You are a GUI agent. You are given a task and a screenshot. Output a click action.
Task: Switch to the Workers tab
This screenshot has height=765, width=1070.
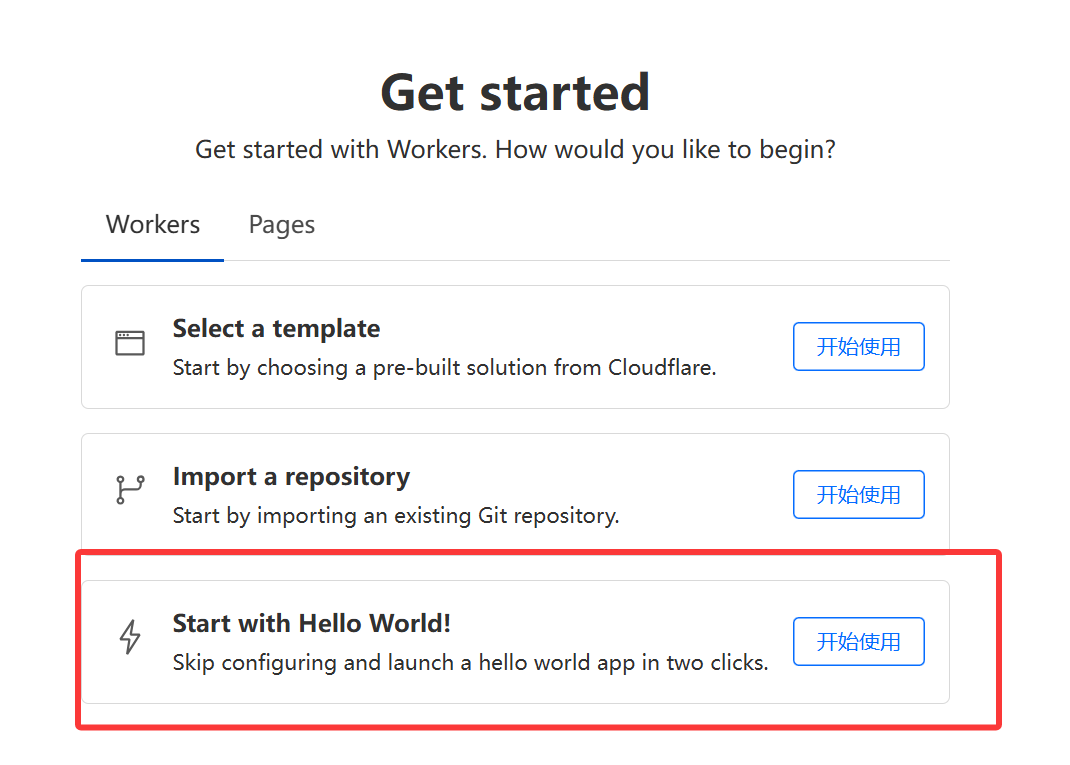(152, 225)
